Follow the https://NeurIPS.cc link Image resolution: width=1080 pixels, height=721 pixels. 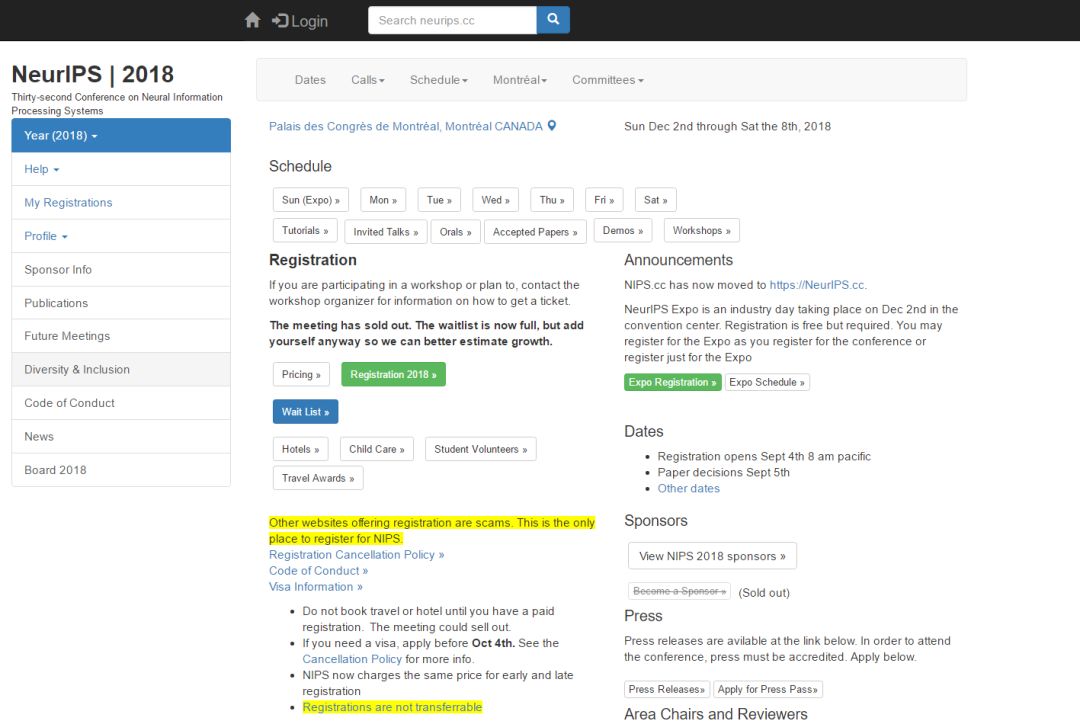click(817, 285)
